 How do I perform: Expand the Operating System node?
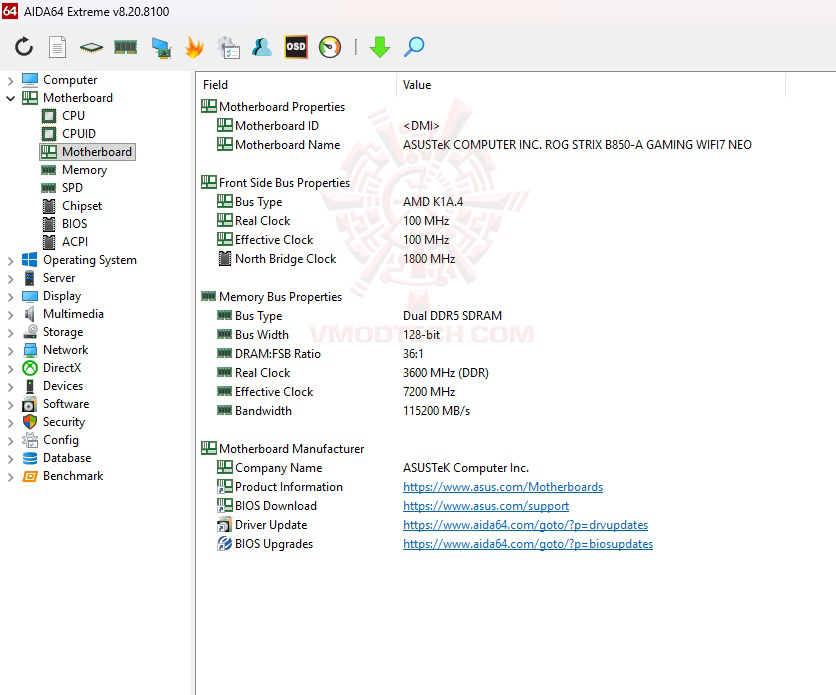[10, 261]
